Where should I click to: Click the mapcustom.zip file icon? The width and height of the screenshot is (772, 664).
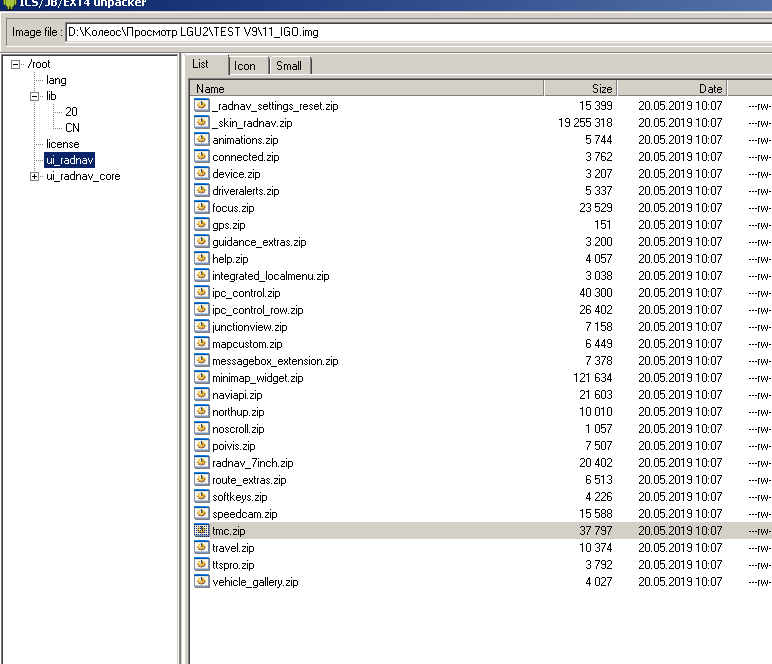click(201, 344)
